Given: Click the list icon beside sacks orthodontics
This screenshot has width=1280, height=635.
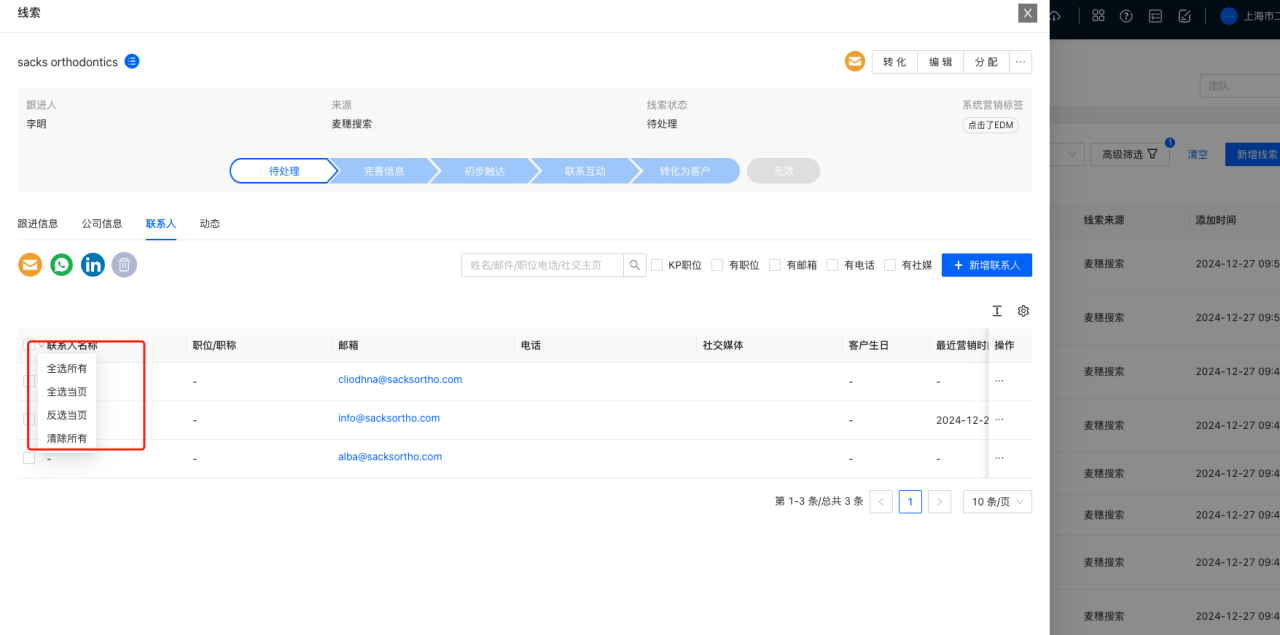Looking at the screenshot, I should coord(132,61).
